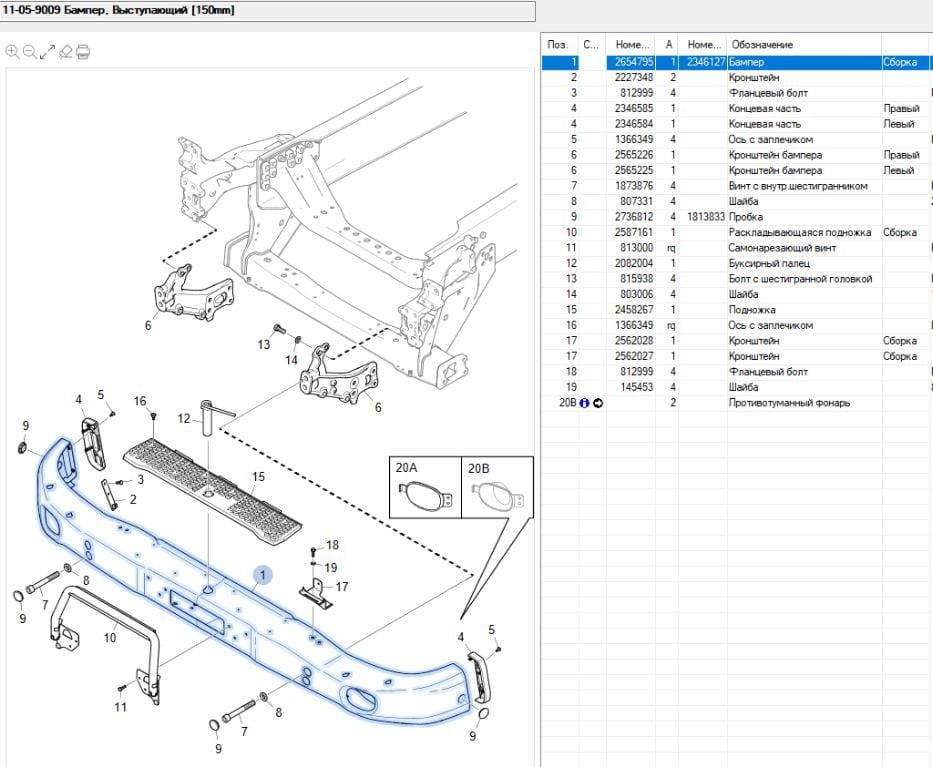Screen dimensions: 933x767
Task: Select the 'Буксирный палец' row
Action: point(768,263)
